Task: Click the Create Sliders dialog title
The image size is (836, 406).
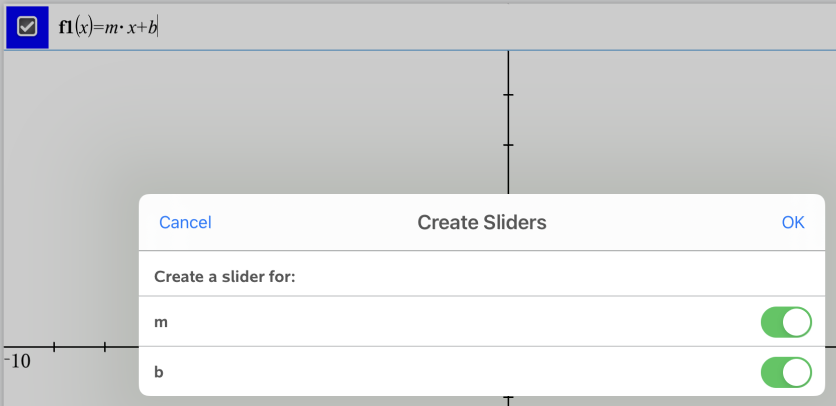Action: 481,223
